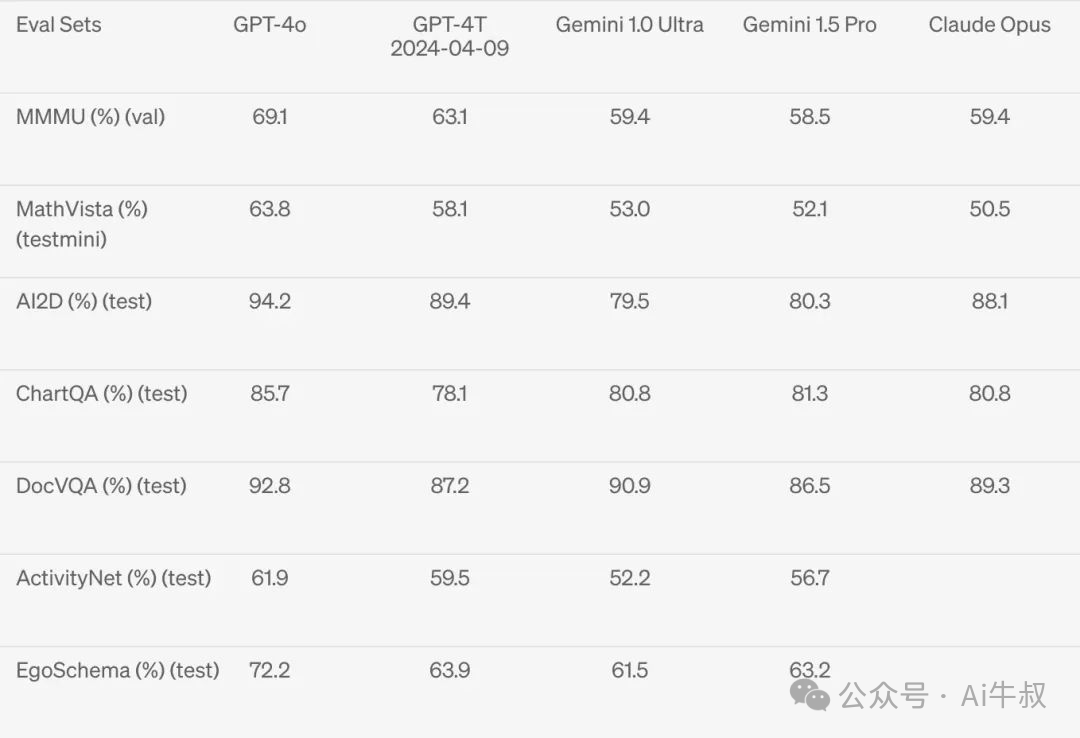1080x738 pixels.
Task: Select the MathVista (%) (testmini) row label
Action: (x=82, y=224)
